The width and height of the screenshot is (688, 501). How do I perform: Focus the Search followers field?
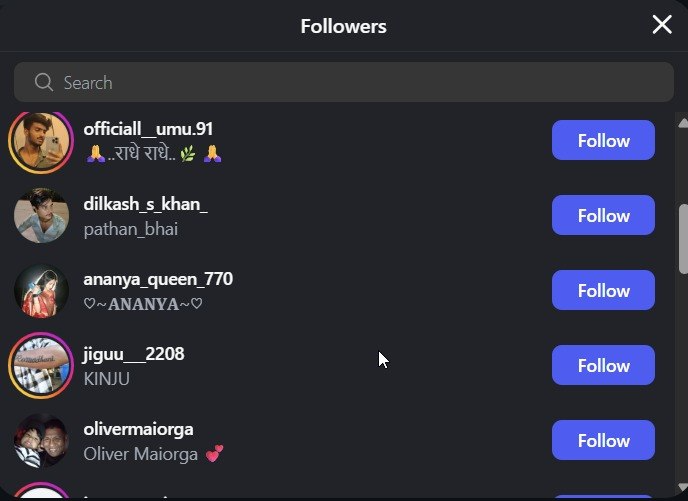344,82
